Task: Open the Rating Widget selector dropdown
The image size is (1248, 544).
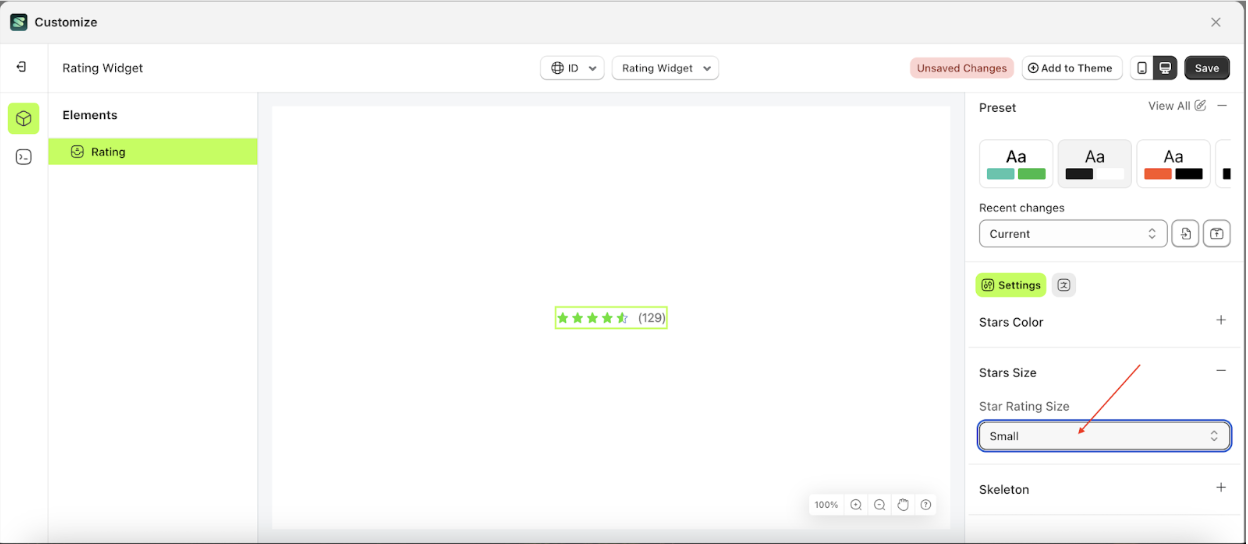Action: click(x=665, y=68)
